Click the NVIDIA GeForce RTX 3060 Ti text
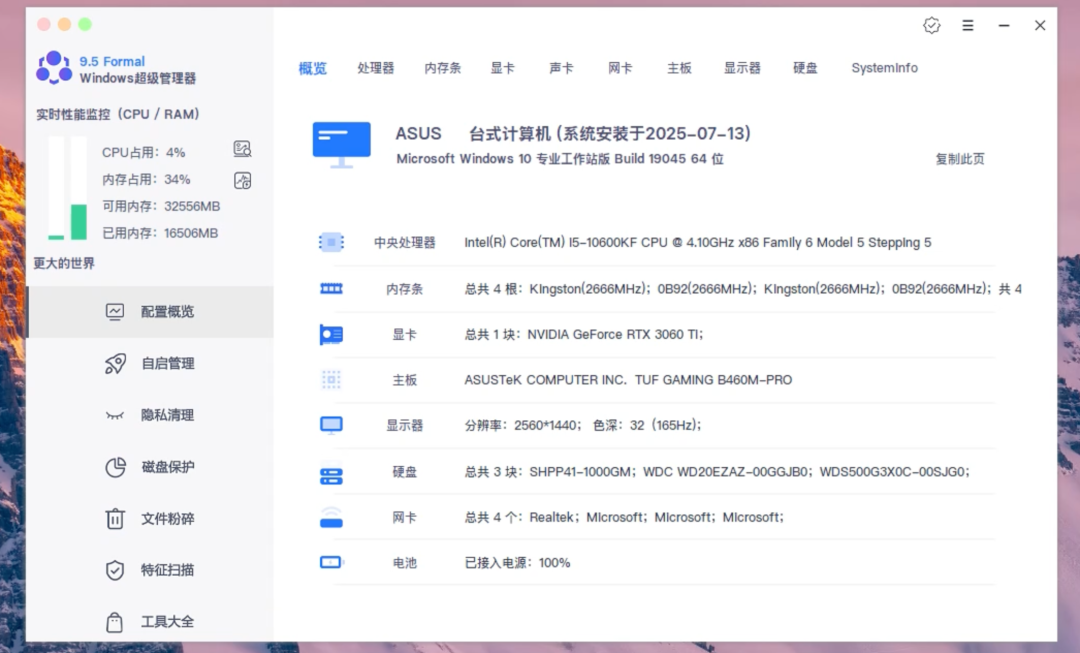 click(x=584, y=334)
